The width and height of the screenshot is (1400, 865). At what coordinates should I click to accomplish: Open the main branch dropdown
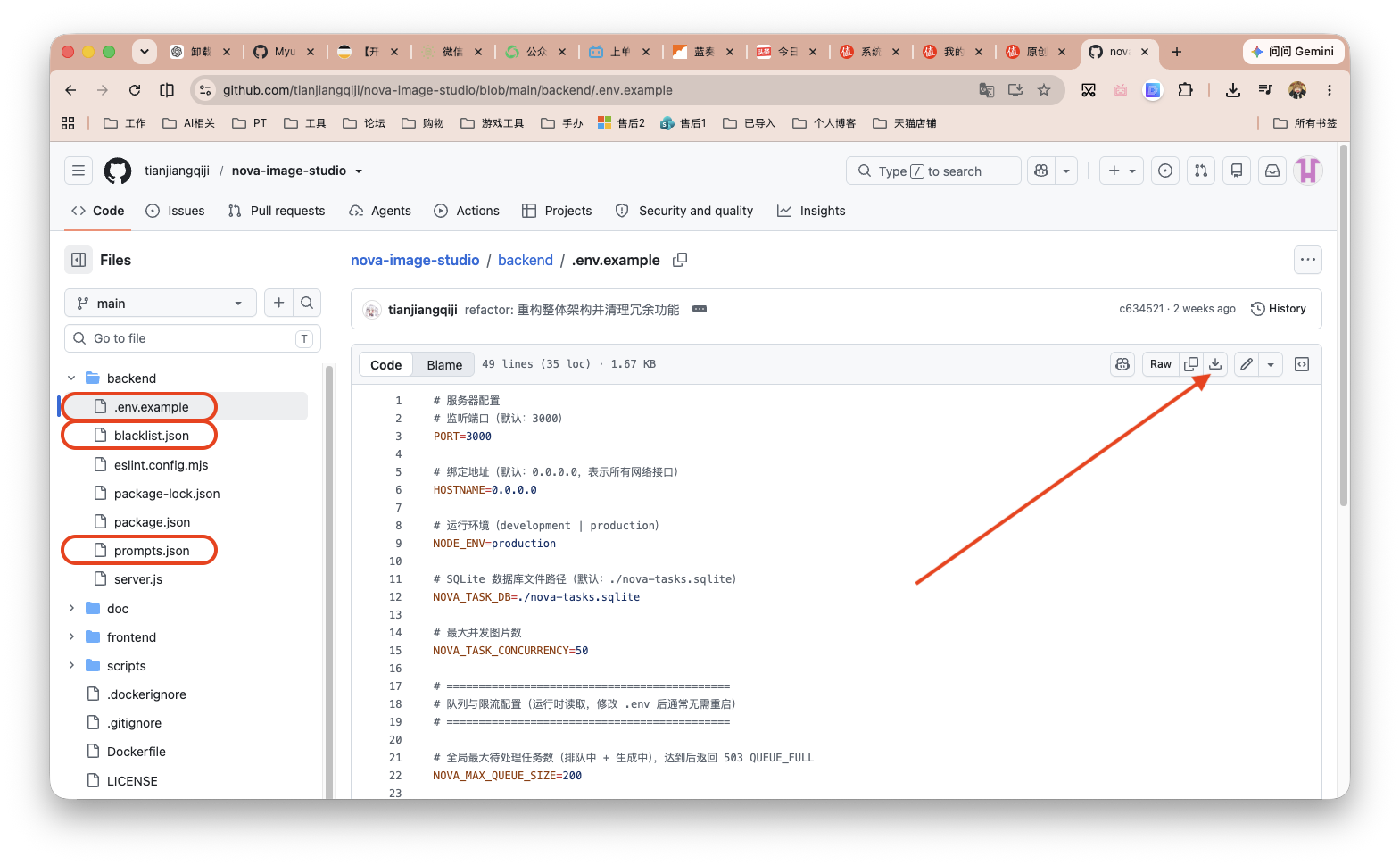[161, 304]
